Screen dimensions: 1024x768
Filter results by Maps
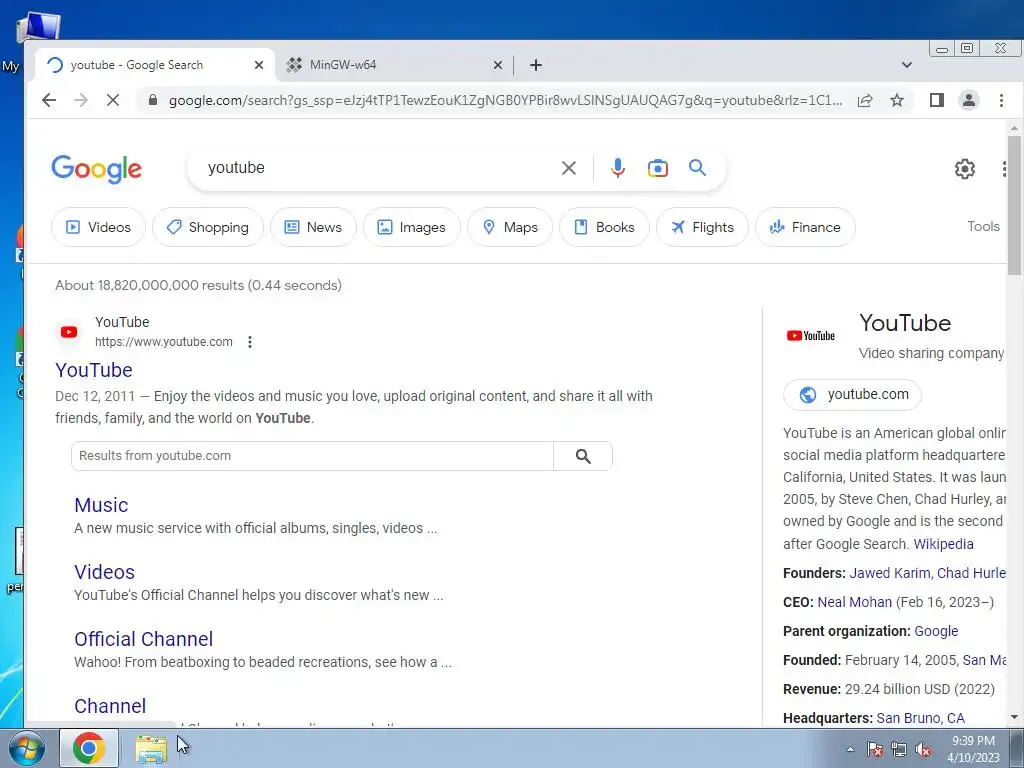point(510,227)
